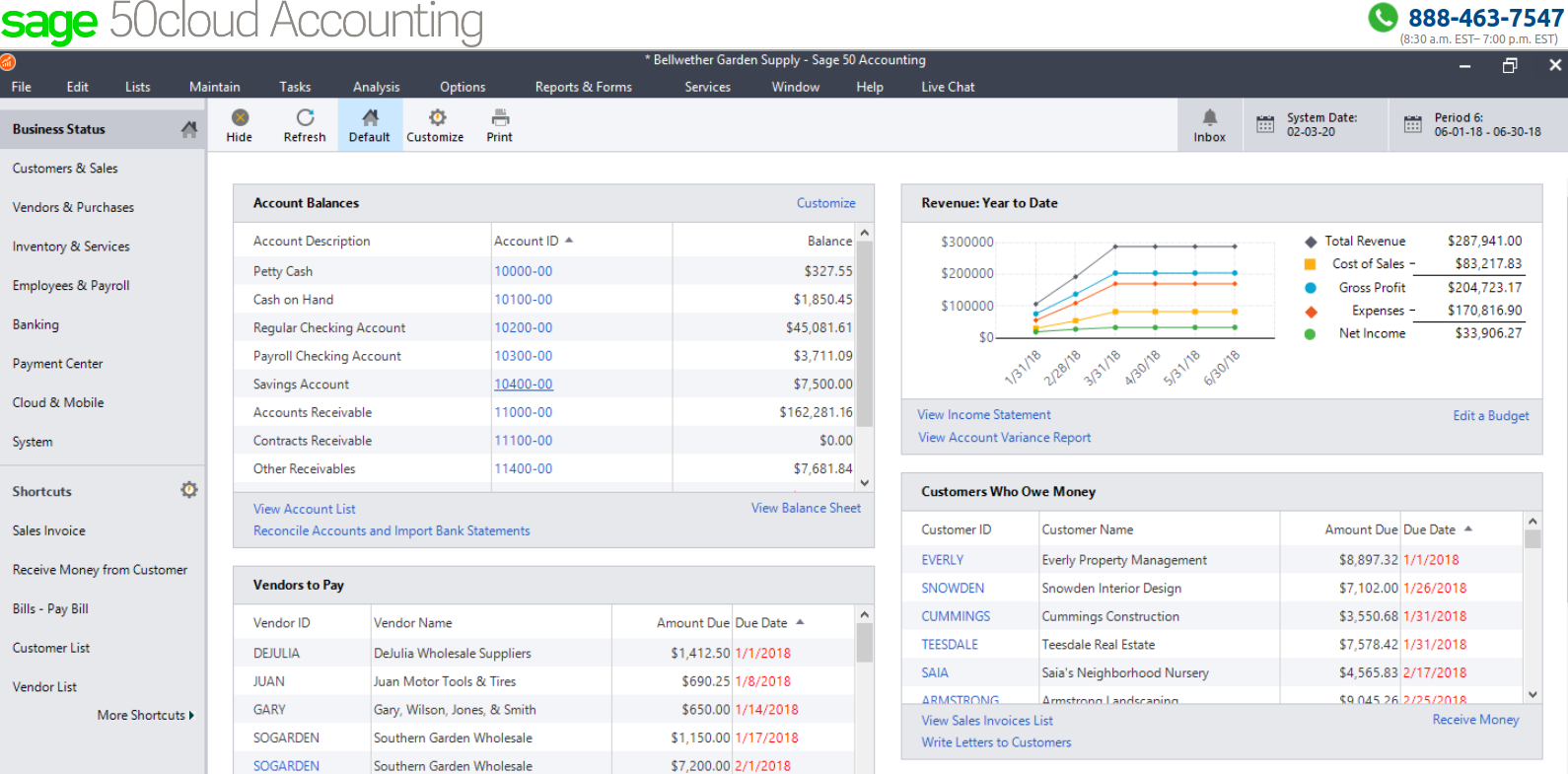
Task: Click the System Date calendar icon
Action: click(1265, 124)
